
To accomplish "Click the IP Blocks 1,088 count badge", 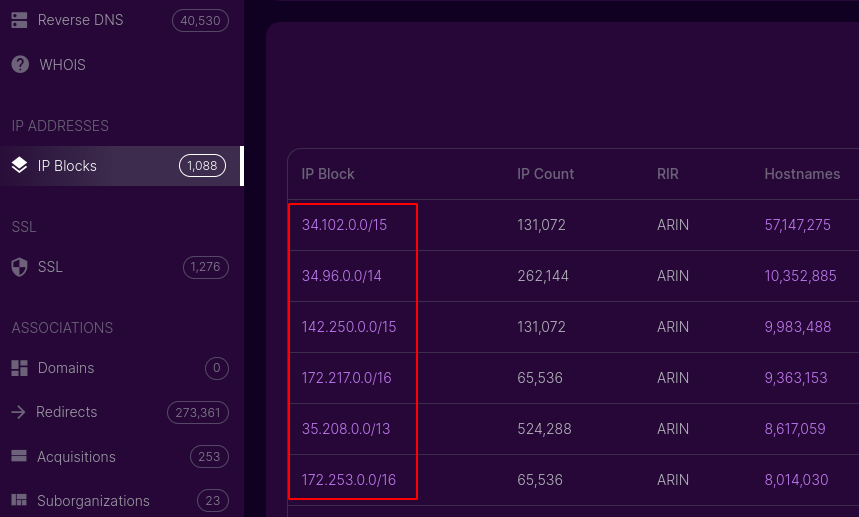I will pyautogui.click(x=202, y=166).
